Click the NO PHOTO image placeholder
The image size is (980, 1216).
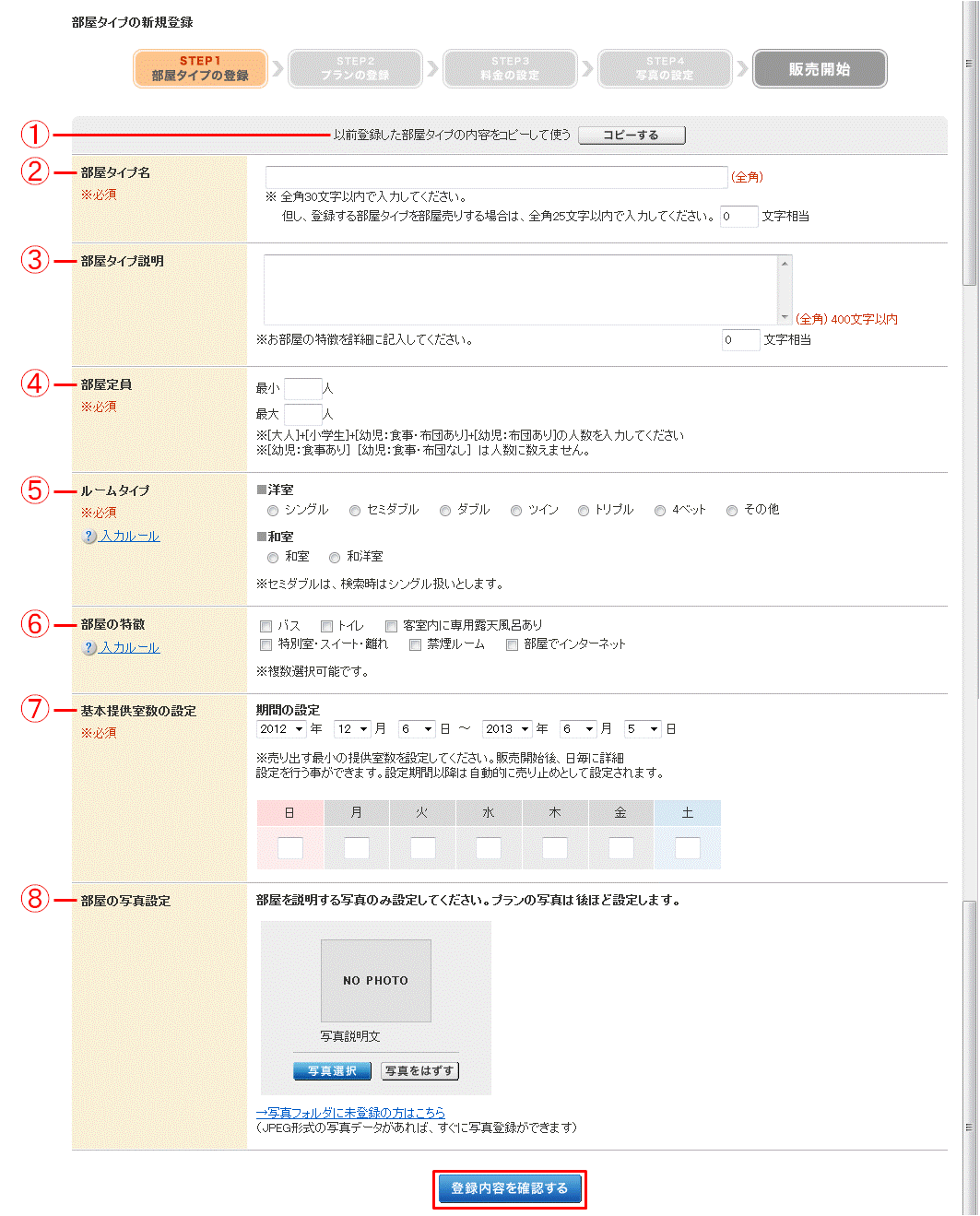(x=375, y=980)
